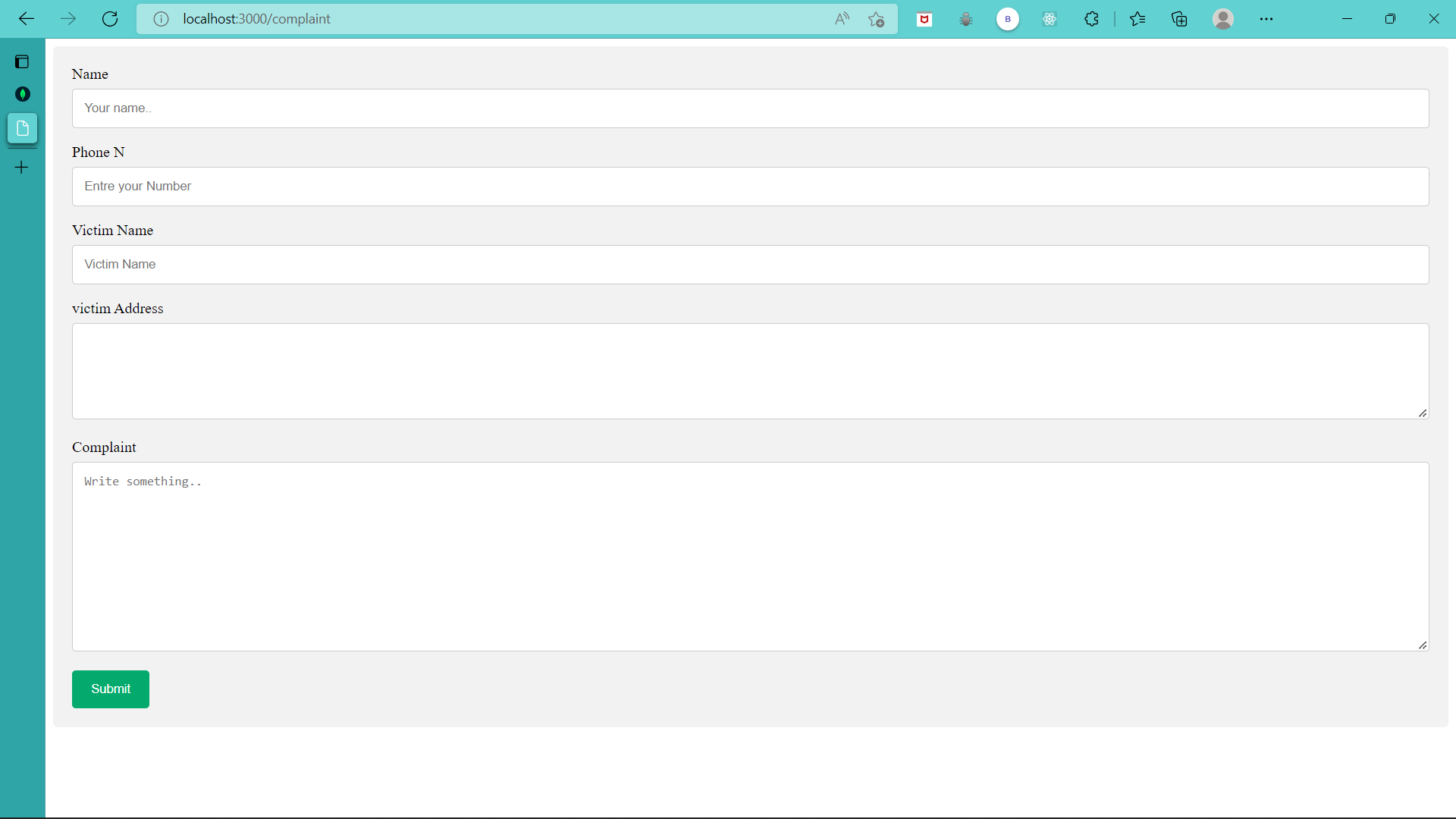1456x819 pixels.
Task: Click the browser back arrow
Action: (x=27, y=19)
